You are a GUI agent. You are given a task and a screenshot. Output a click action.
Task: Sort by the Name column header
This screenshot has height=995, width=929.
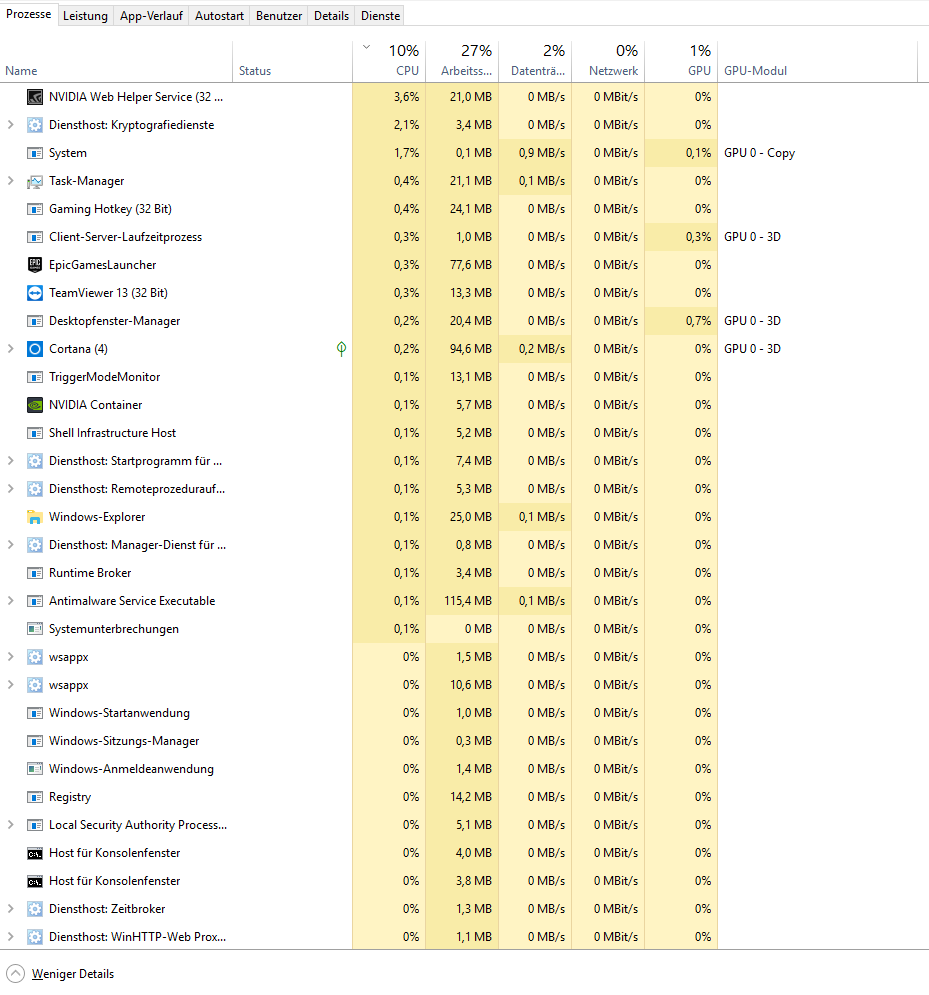pyautogui.click(x=116, y=61)
